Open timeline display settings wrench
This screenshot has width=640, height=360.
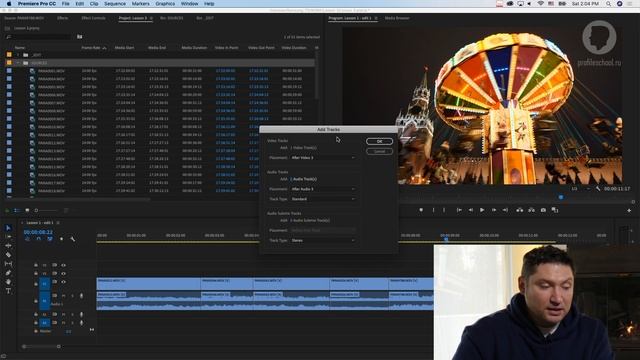73,239
